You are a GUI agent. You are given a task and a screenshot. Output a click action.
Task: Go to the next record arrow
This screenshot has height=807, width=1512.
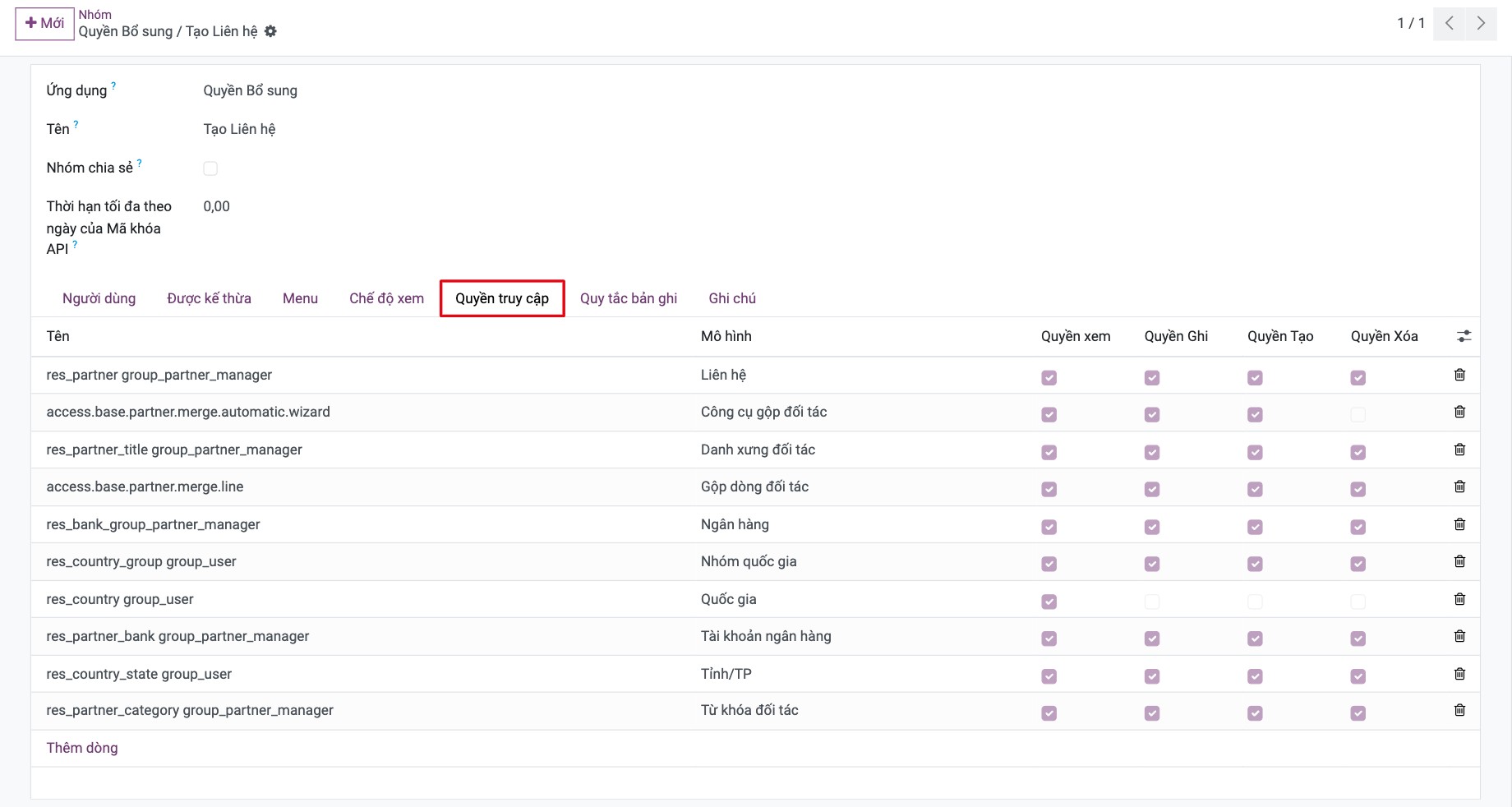pyautogui.click(x=1481, y=23)
